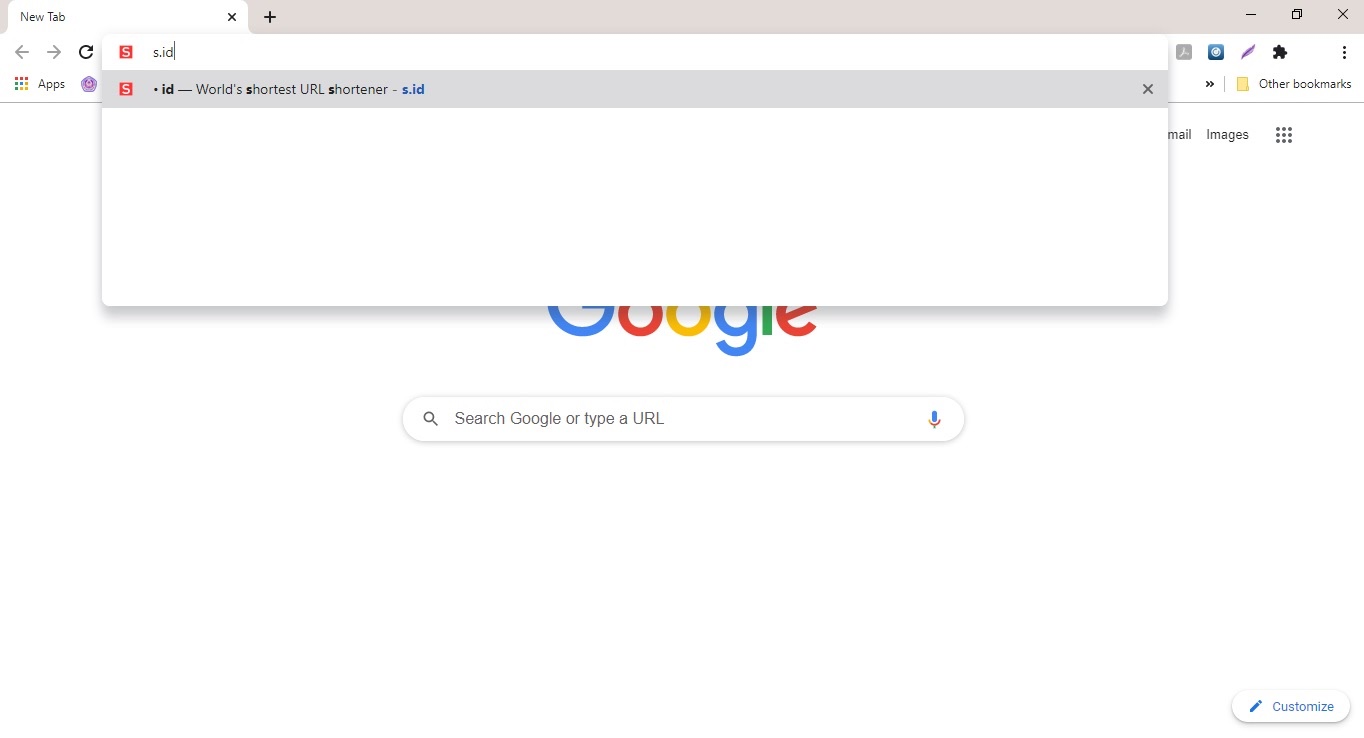Click the forward navigation arrow
The height and width of the screenshot is (738, 1364).
54,52
